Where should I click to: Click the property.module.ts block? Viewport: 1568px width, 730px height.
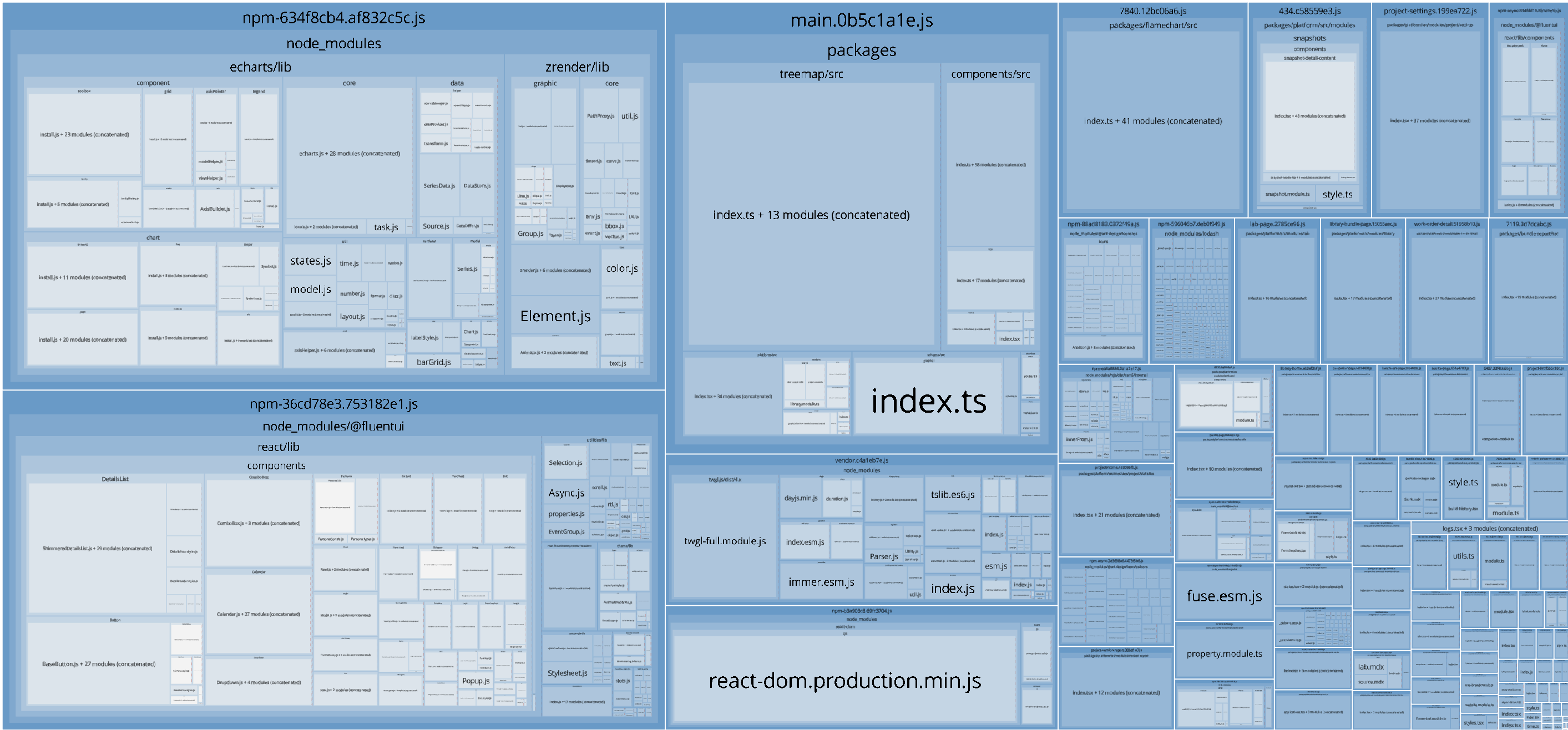(1223, 654)
